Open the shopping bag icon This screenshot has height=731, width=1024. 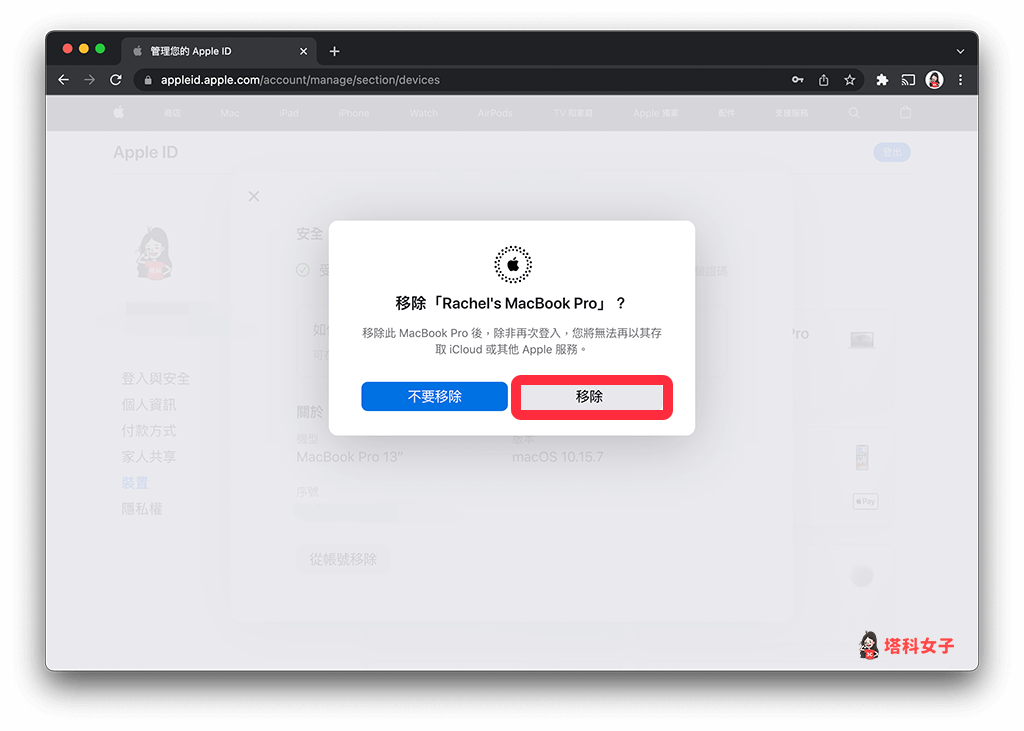(905, 112)
